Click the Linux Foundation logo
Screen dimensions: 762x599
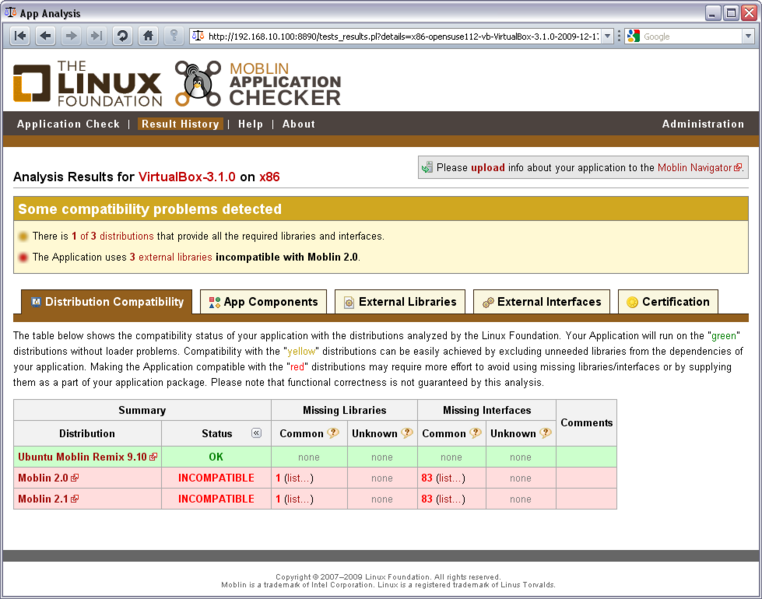coord(87,84)
